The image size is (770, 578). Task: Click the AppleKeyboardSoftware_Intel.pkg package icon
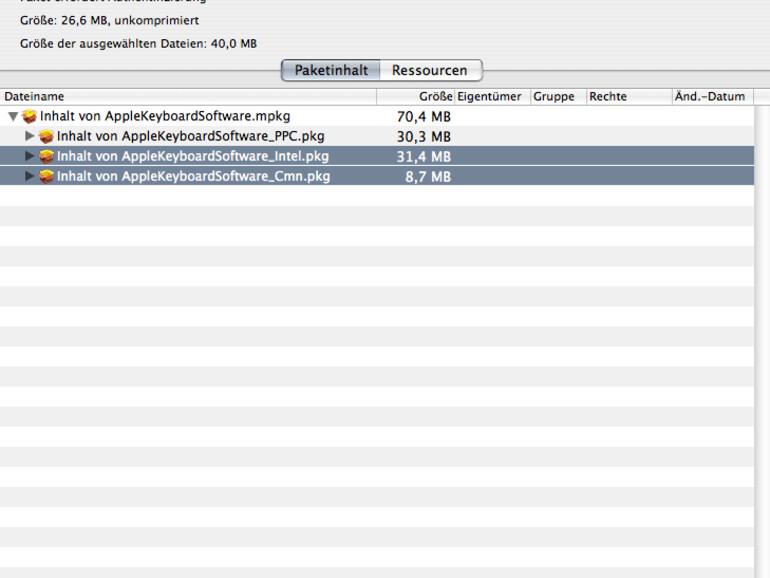[46, 157]
